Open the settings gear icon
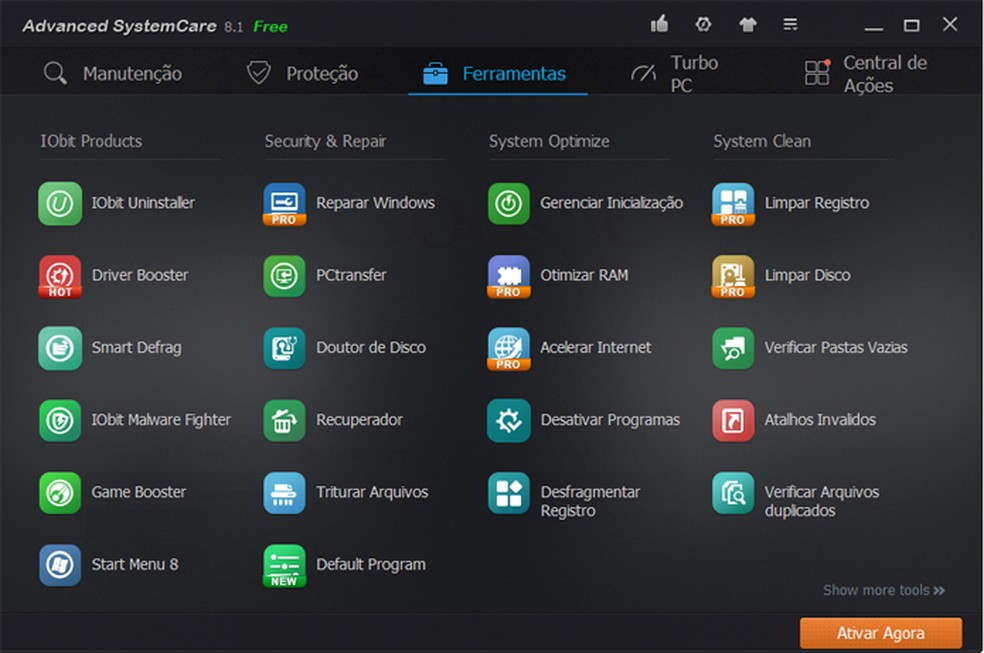This screenshot has height=653, width=984. click(703, 24)
